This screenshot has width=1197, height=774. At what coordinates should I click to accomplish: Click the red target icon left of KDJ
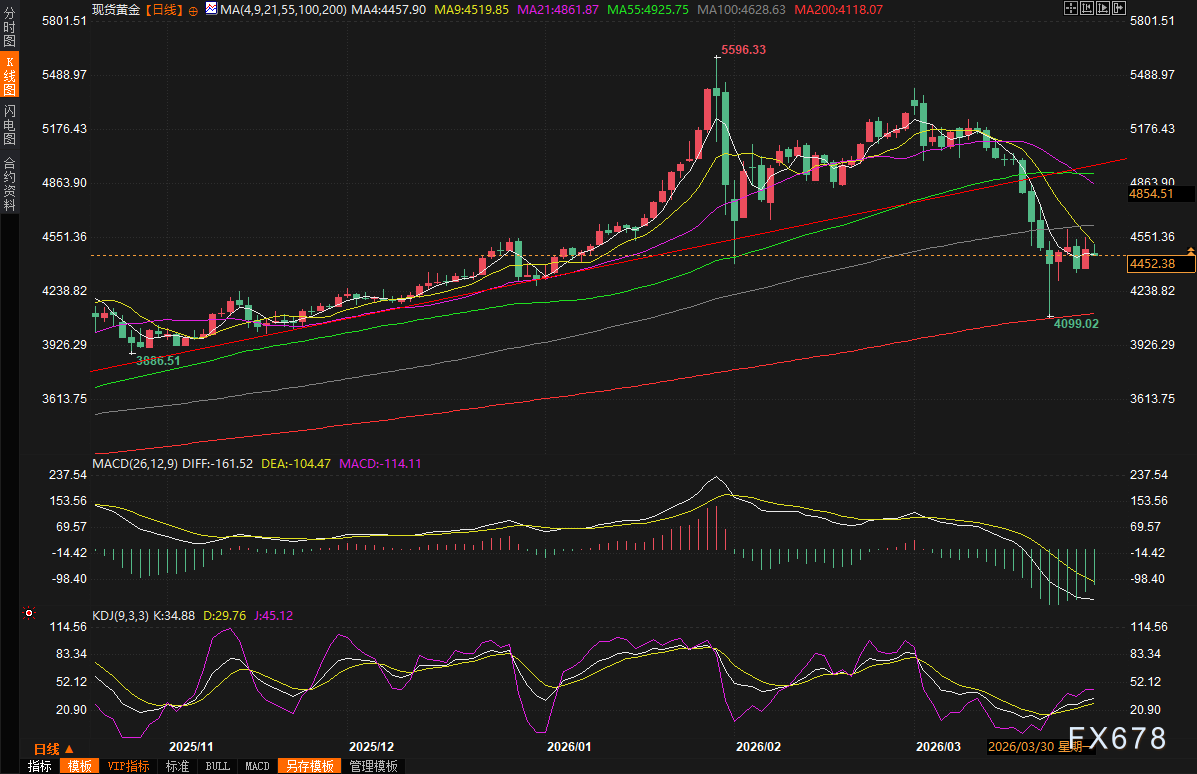coord(29,612)
